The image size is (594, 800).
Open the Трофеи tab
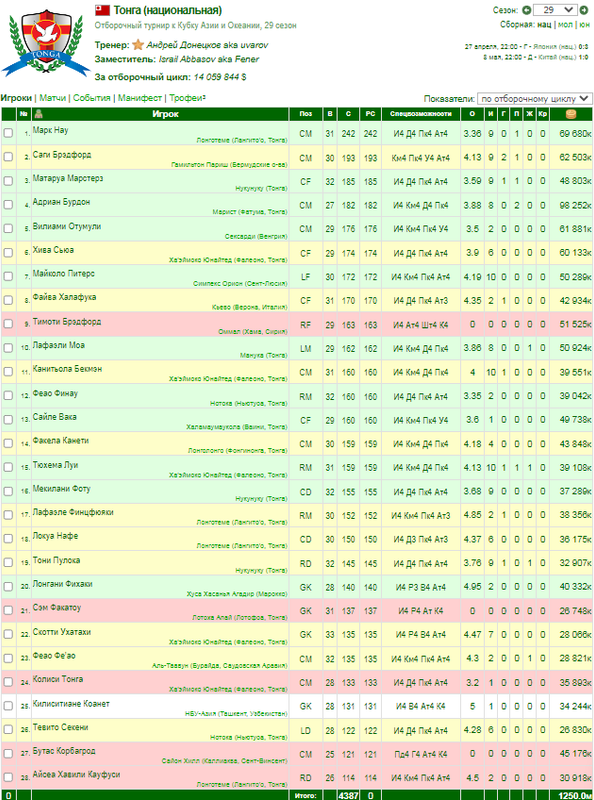[x=187, y=98]
